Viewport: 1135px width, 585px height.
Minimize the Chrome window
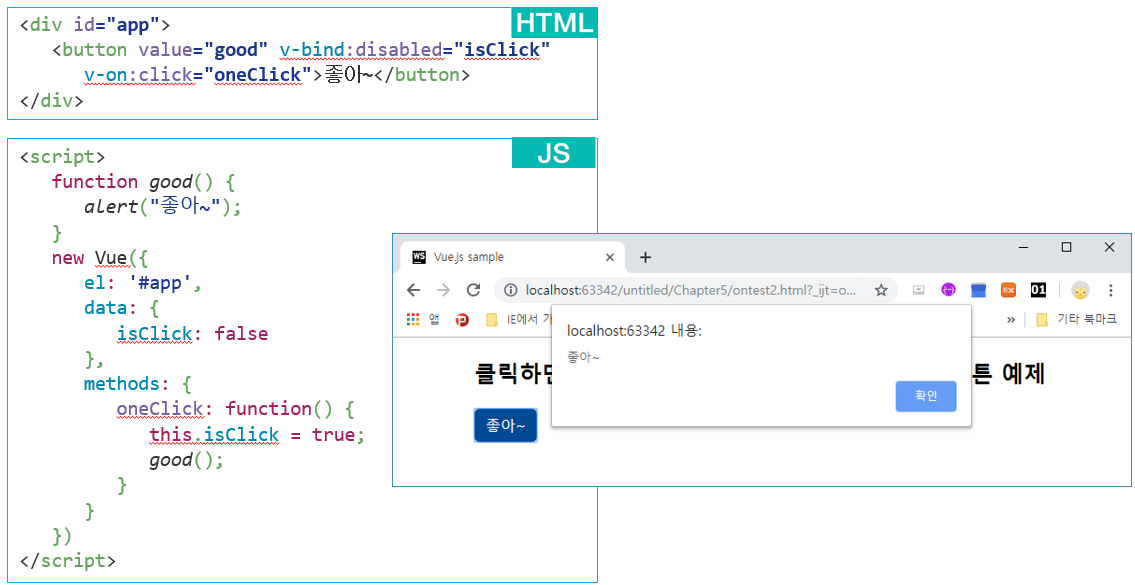point(1024,248)
